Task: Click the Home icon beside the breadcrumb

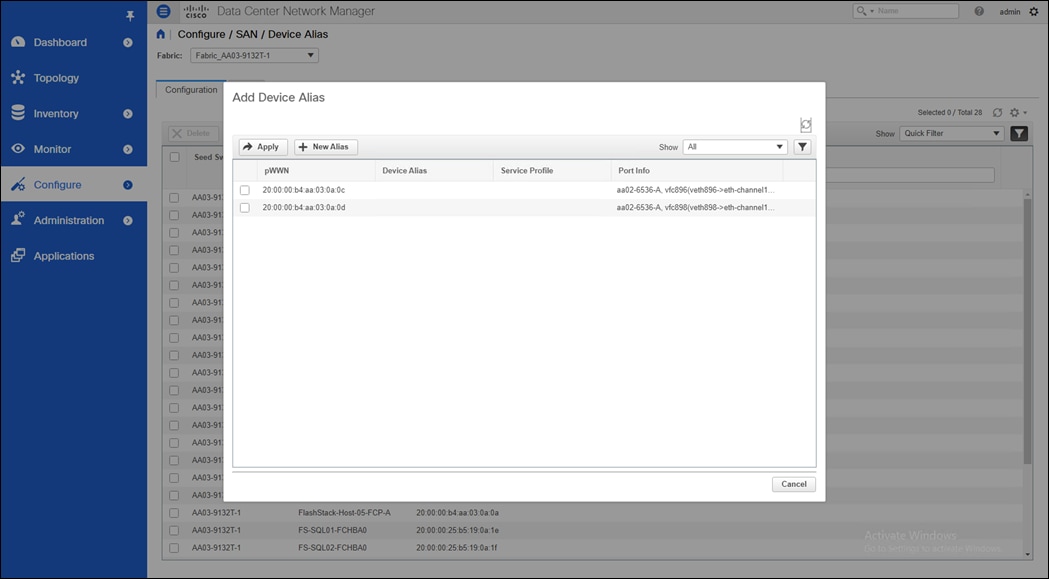Action: click(159, 33)
